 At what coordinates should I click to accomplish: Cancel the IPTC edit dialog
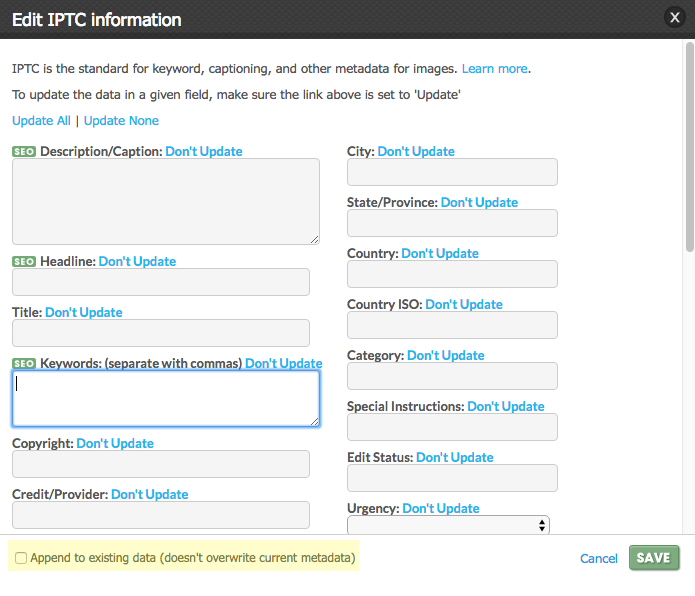pos(598,558)
